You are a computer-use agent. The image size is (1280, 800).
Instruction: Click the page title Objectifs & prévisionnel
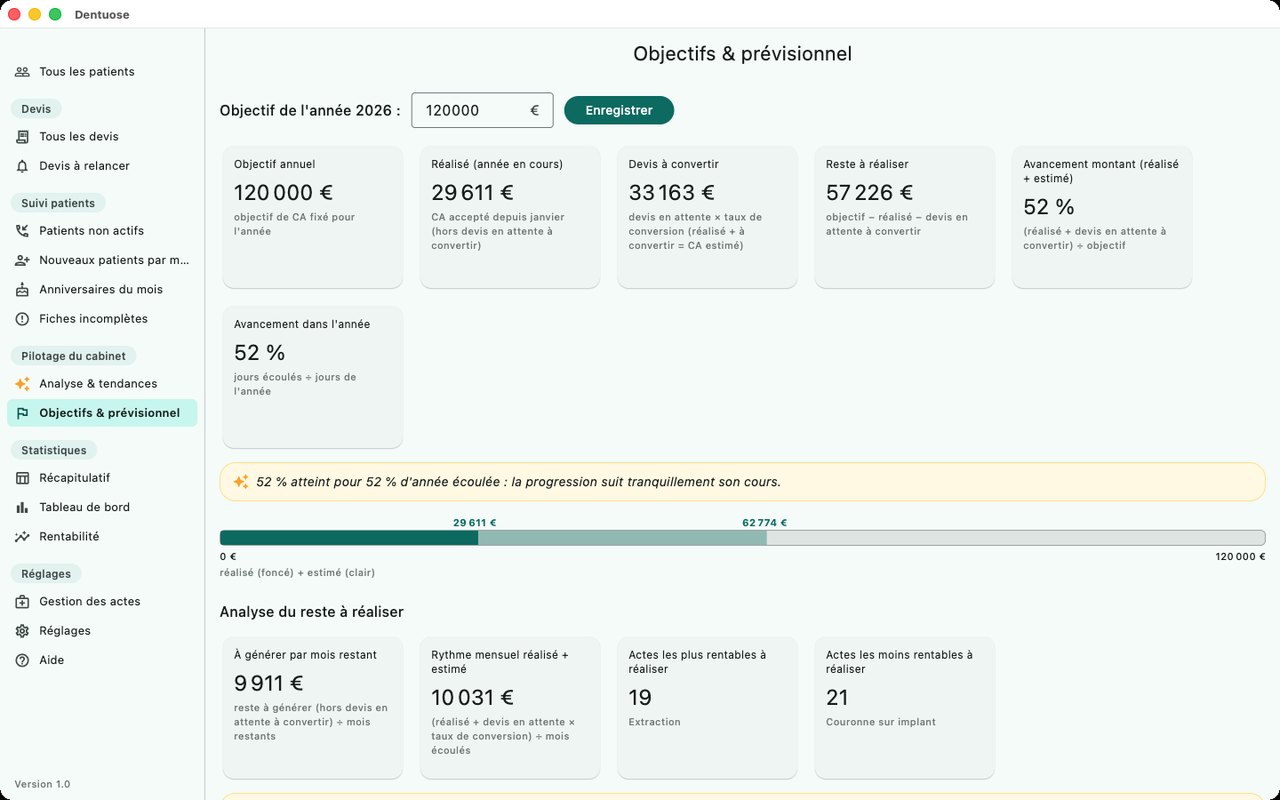coord(742,54)
